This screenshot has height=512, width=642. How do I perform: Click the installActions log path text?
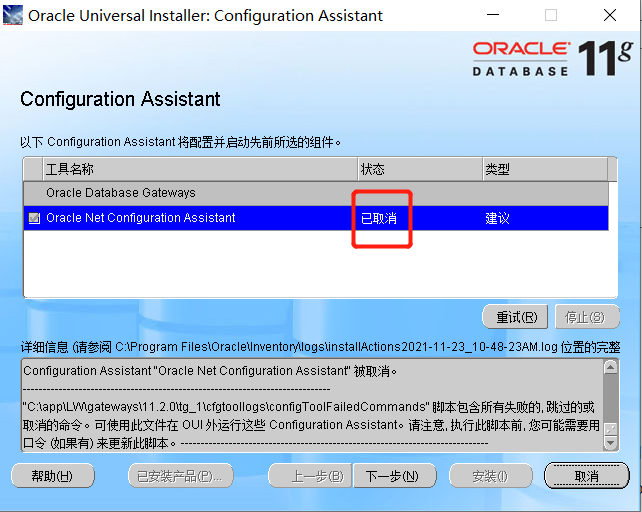(337, 347)
